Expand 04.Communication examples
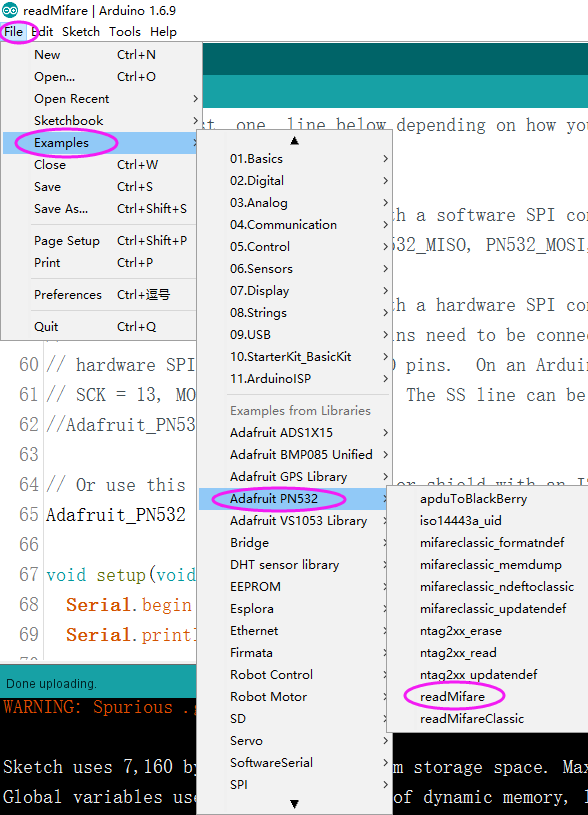This screenshot has height=815, width=588. coord(294,225)
